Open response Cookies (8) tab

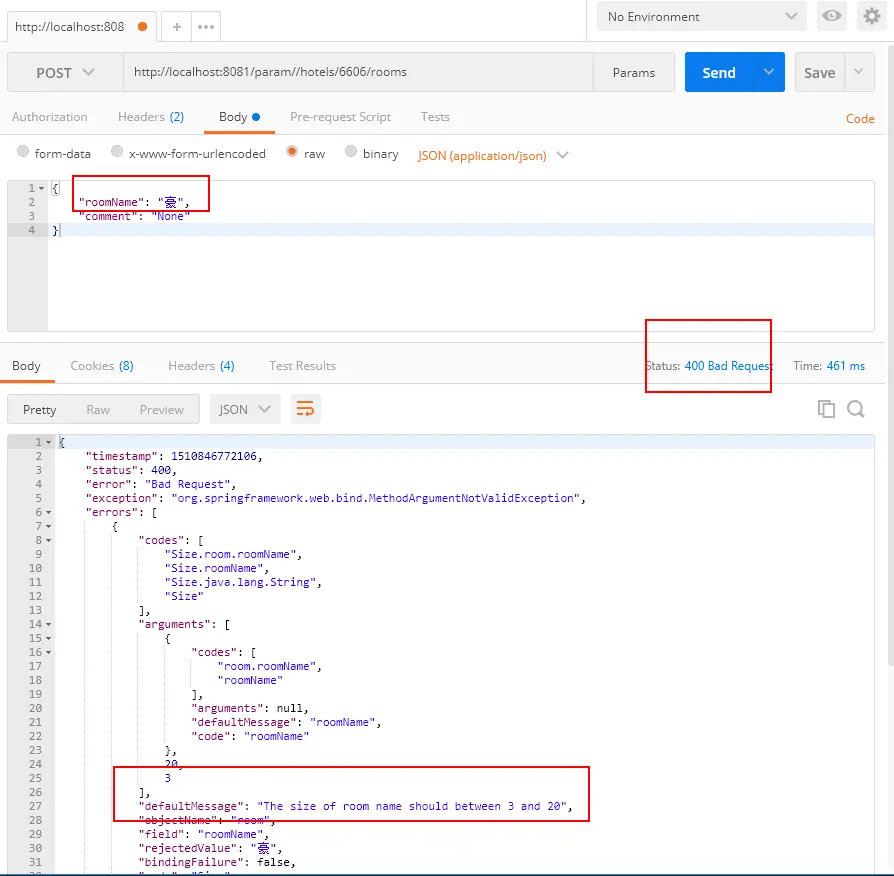coord(102,366)
